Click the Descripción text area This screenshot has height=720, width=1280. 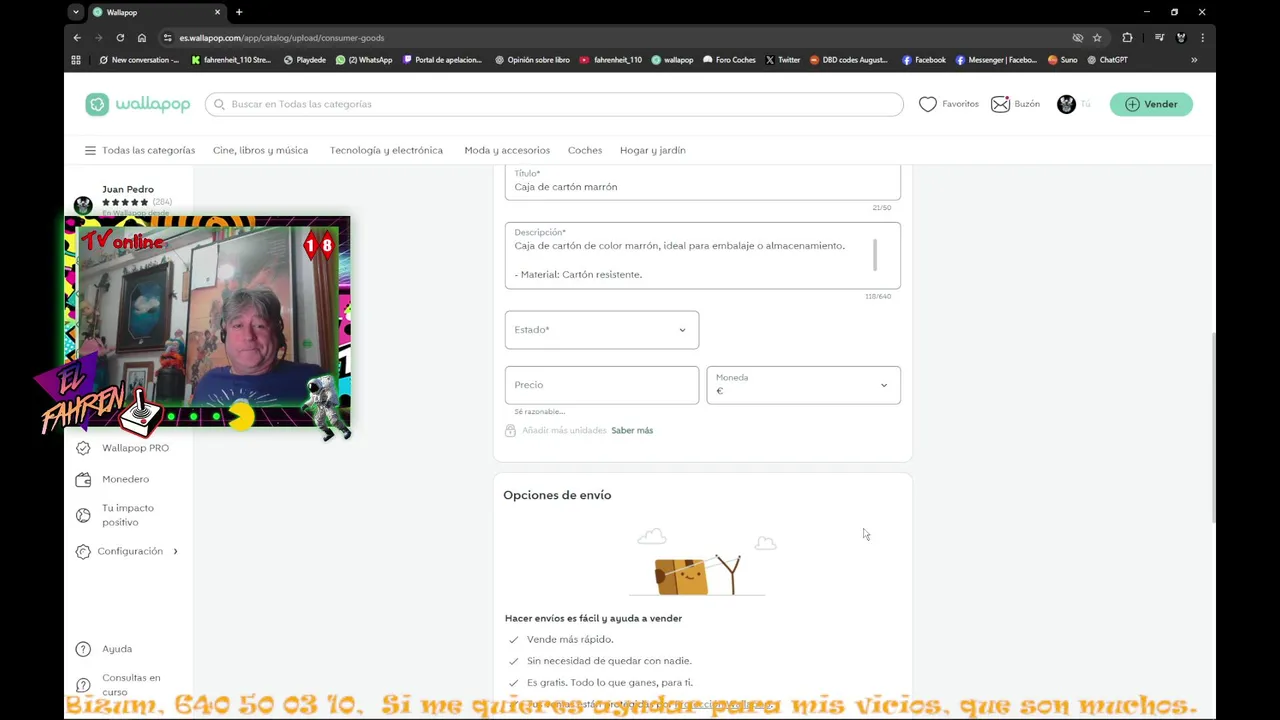click(x=702, y=256)
